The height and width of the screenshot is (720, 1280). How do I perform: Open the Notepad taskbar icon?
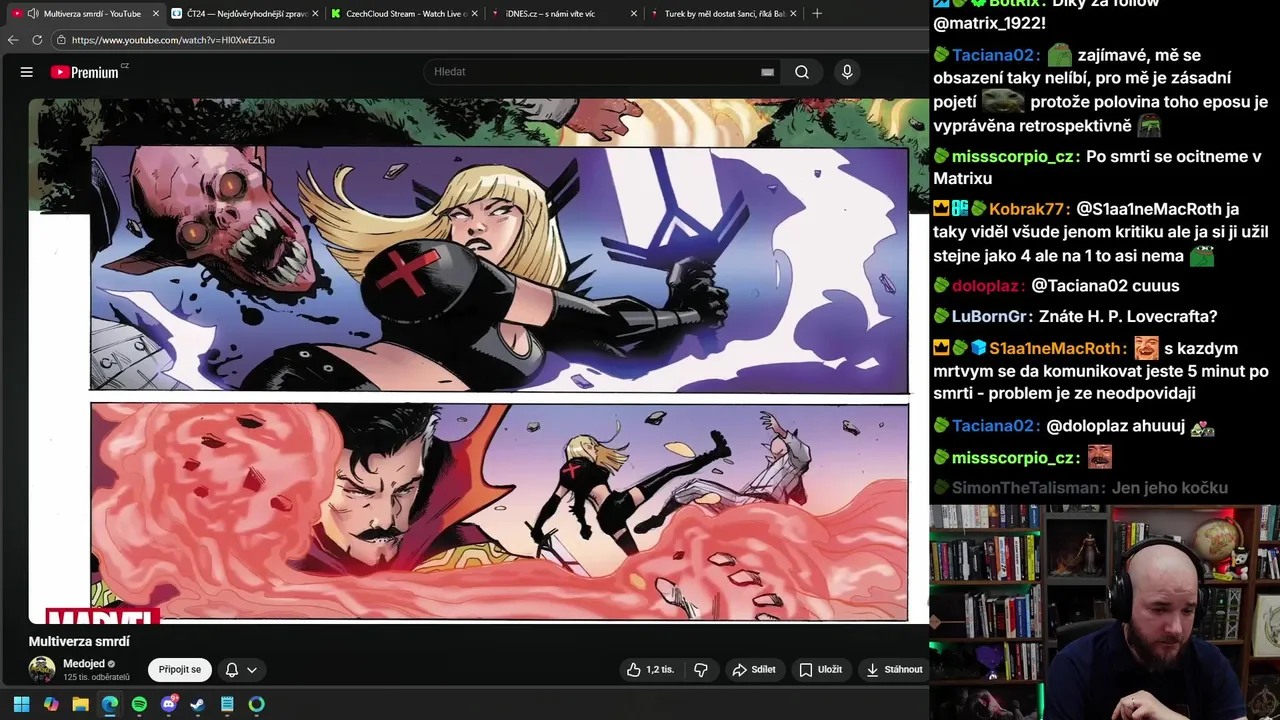[227, 704]
